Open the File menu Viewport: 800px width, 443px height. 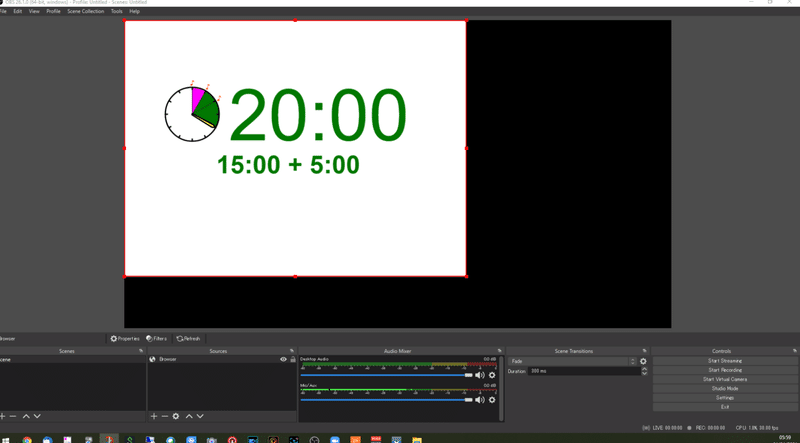click(3, 11)
